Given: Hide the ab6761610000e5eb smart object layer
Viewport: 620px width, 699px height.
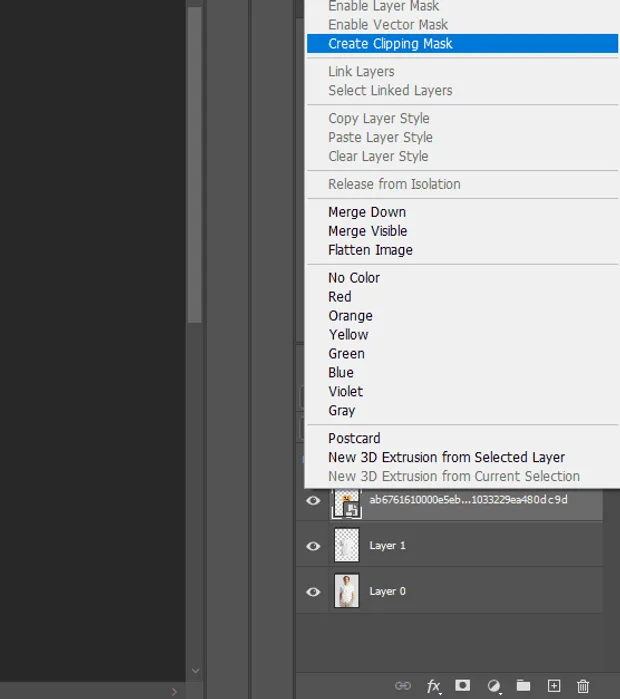Looking at the screenshot, I should (x=313, y=500).
